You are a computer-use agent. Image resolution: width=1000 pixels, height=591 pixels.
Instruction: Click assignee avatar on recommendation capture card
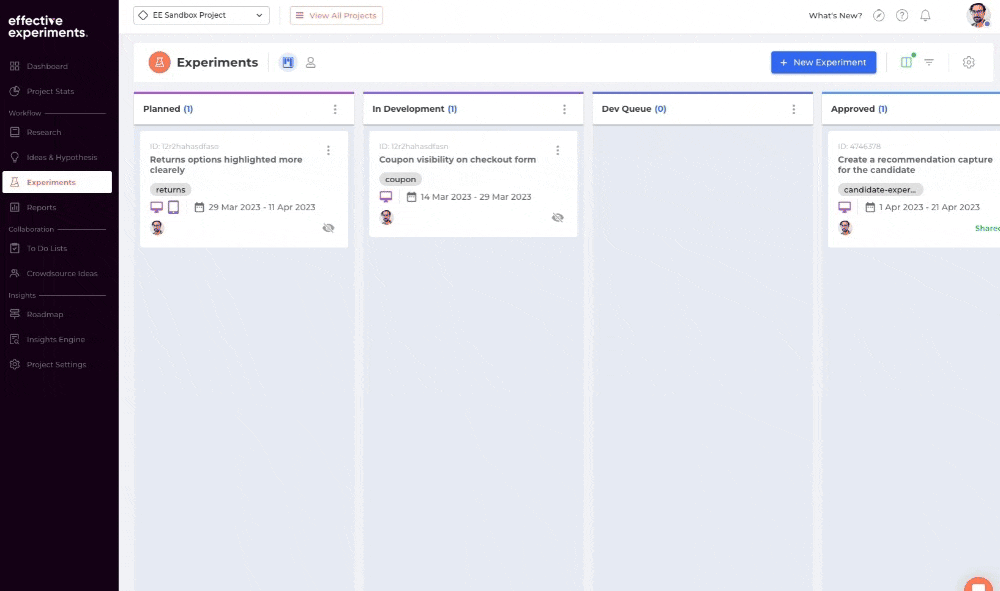point(845,228)
